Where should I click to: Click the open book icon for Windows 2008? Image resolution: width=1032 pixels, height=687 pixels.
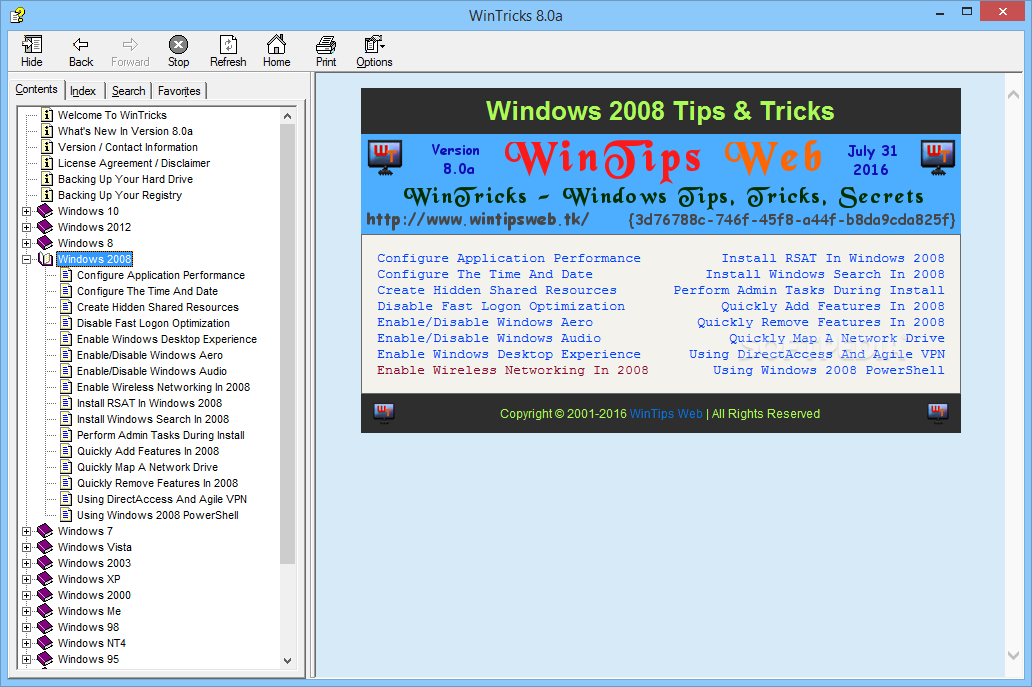tap(45, 259)
